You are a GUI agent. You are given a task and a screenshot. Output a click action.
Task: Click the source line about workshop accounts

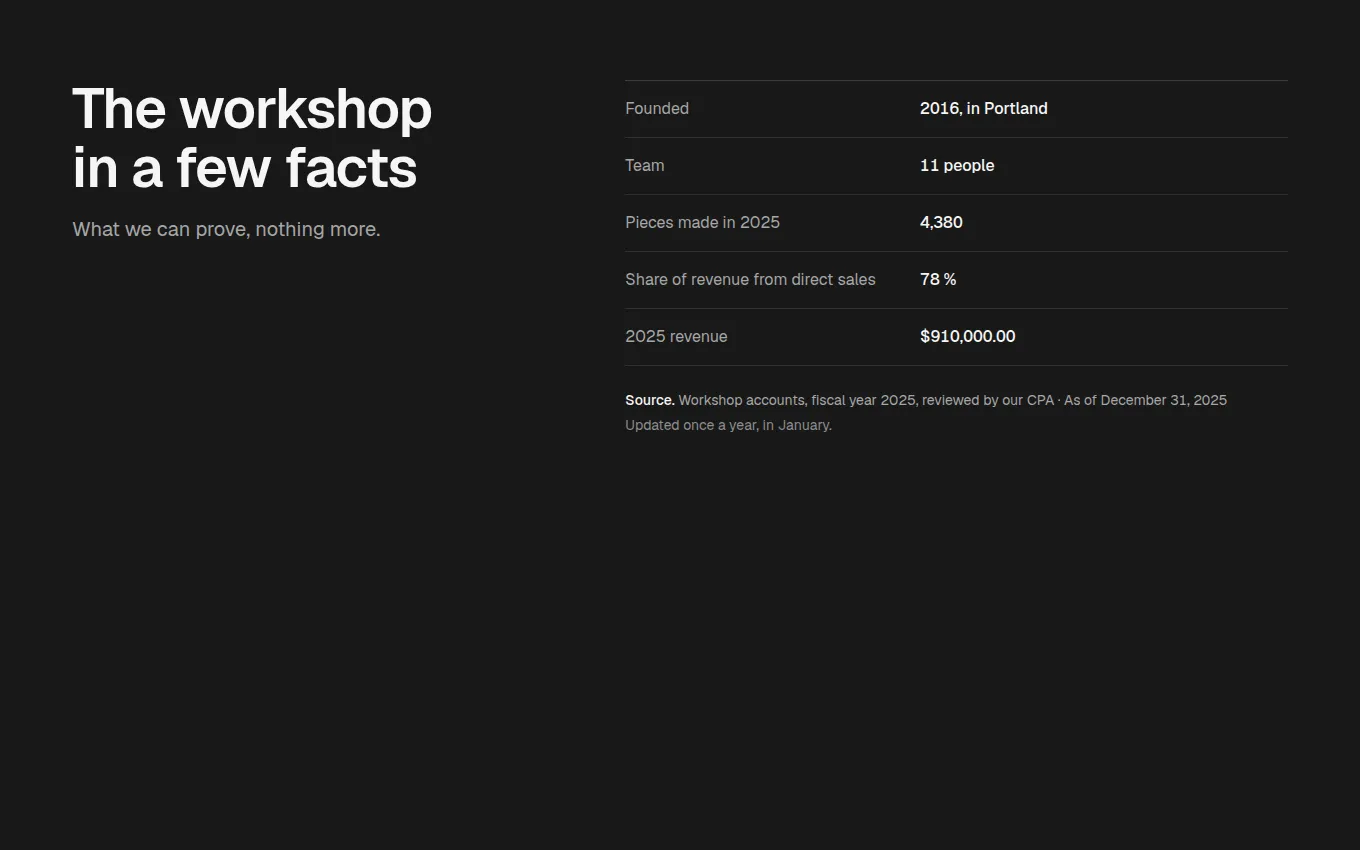926,400
